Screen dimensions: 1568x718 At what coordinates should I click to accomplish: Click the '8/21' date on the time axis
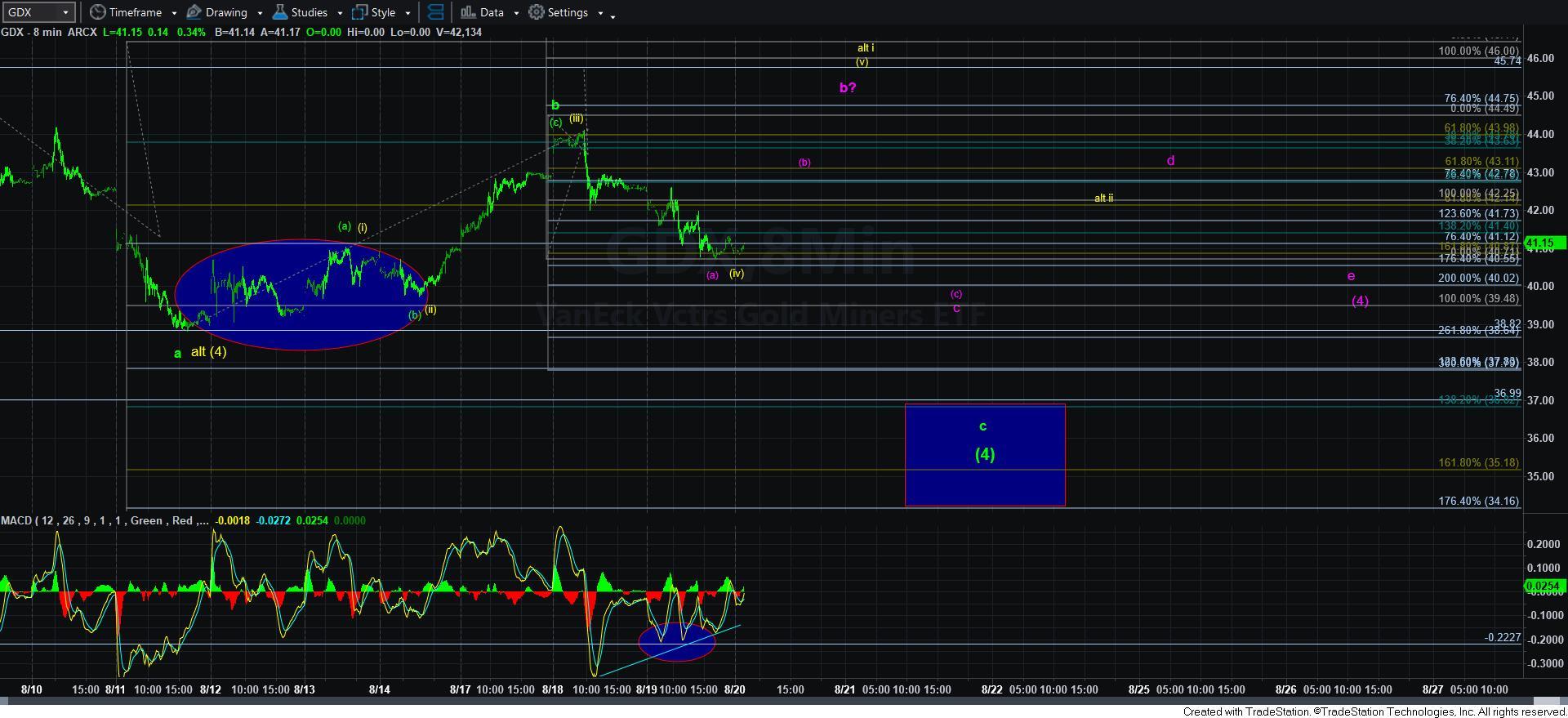(x=844, y=689)
